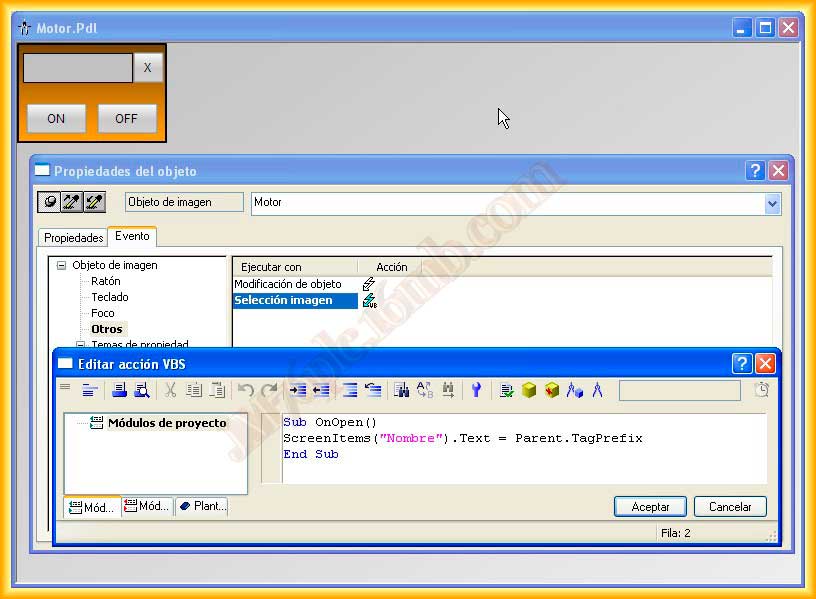Toggle the first eyedropper button in properties toolbar
Image resolution: width=816 pixels, height=599 pixels.
pyautogui.click(x=71, y=202)
